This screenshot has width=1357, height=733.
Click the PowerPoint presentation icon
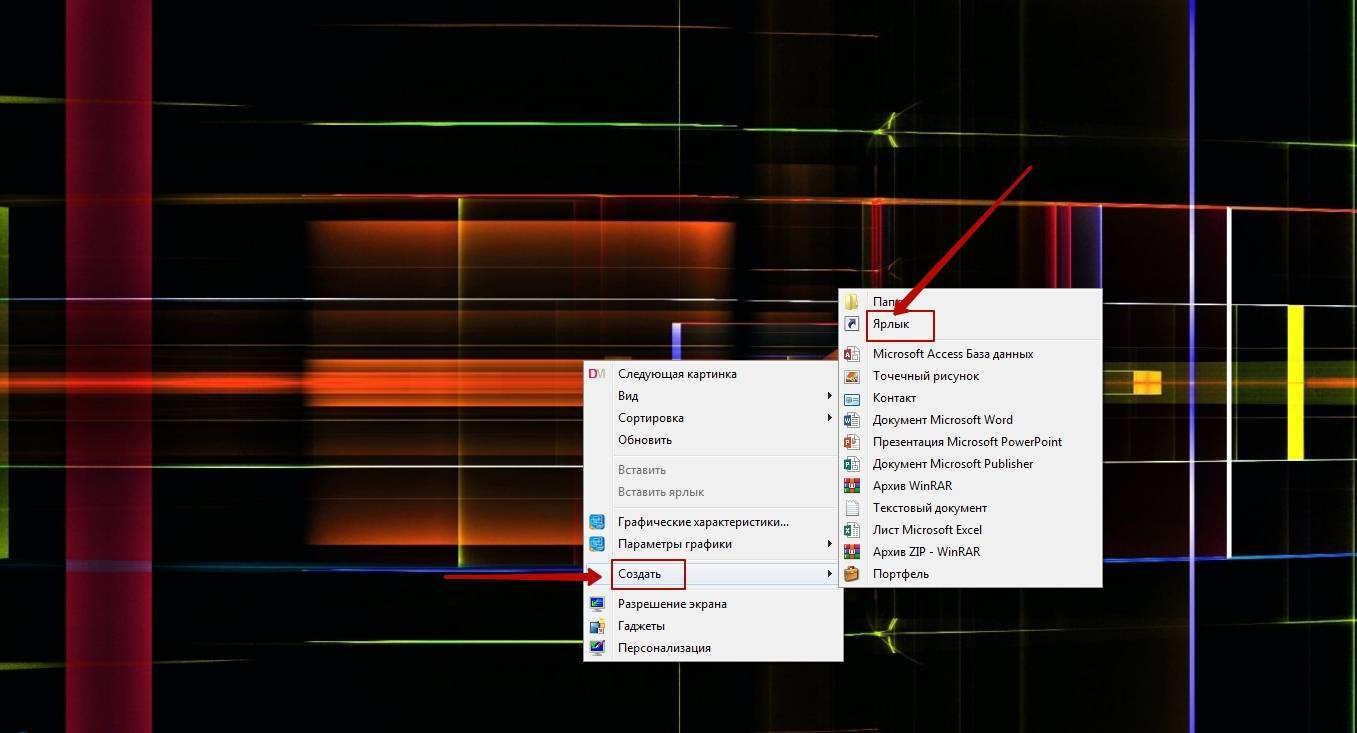pyautogui.click(x=852, y=442)
